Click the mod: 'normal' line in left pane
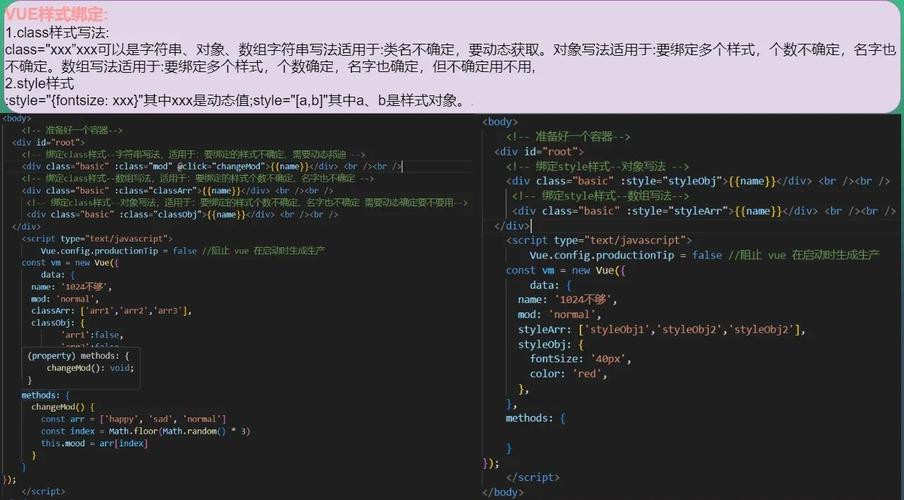Viewport: 904px width, 500px height. [65, 299]
